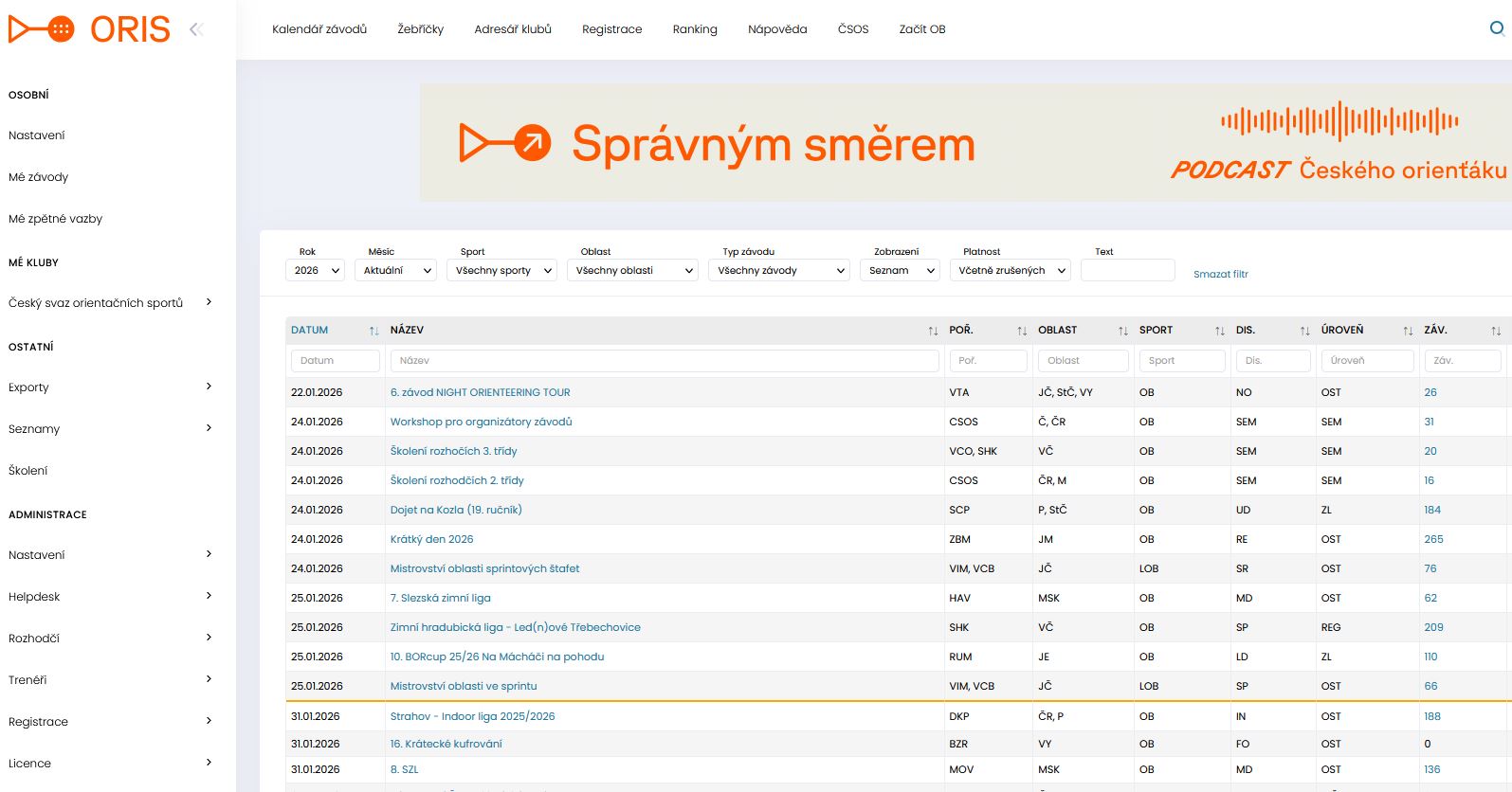
Task: Sort by Poř. column arrows icon
Action: tap(1021, 331)
